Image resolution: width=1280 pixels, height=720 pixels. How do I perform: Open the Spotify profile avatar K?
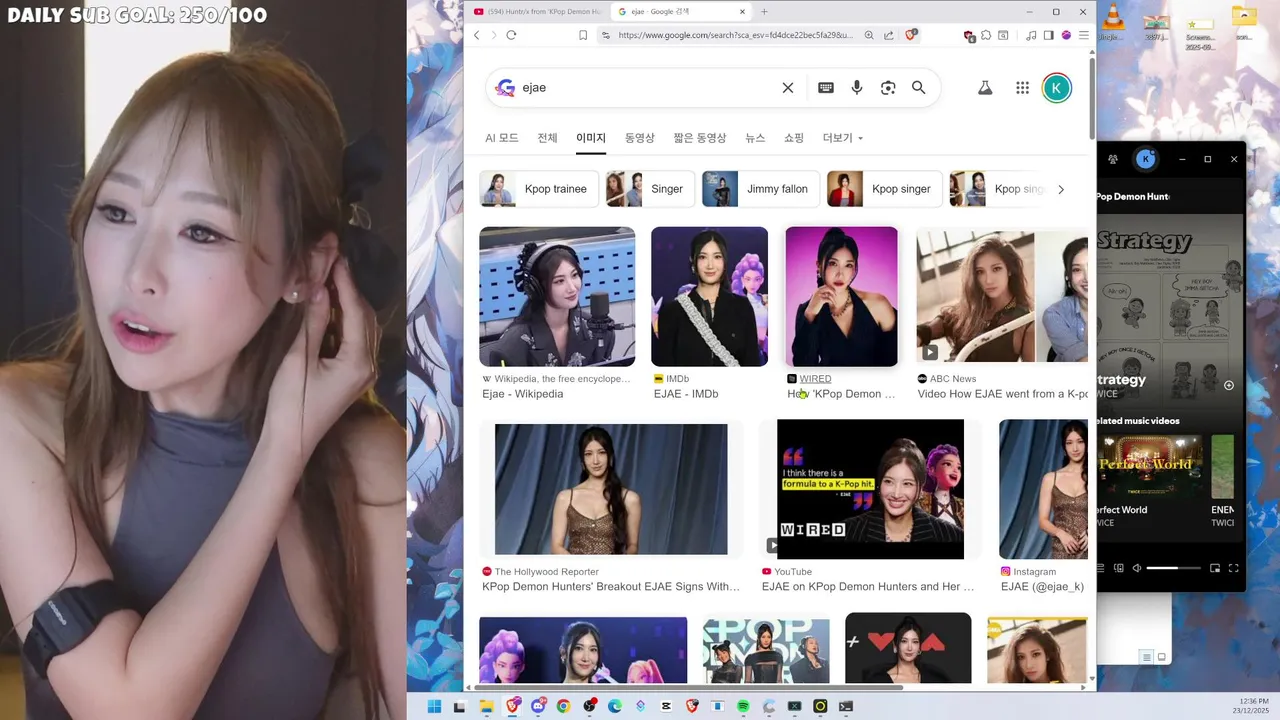tap(1146, 159)
